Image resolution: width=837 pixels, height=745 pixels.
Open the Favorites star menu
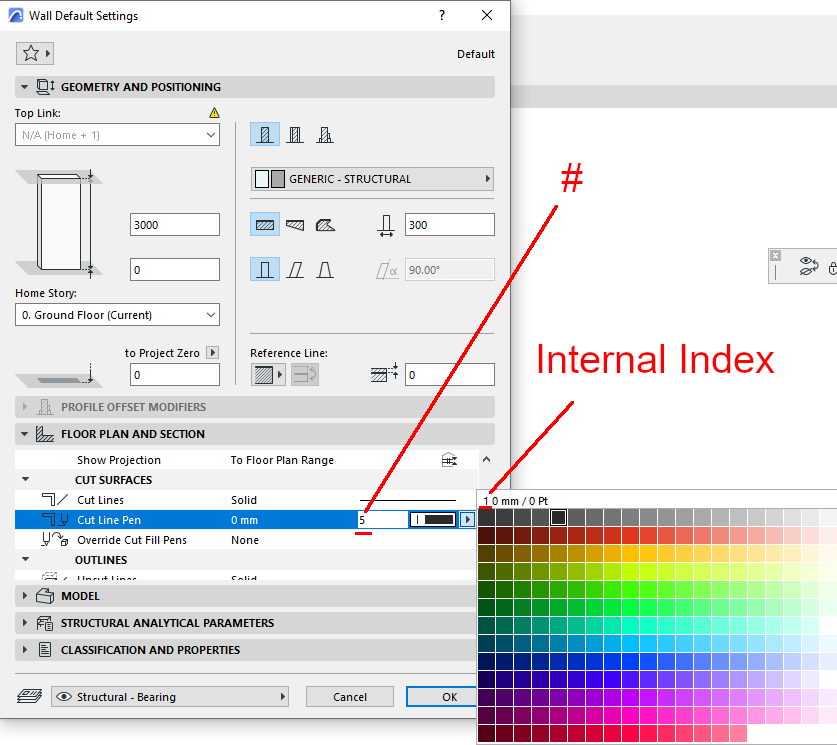click(x=34, y=52)
